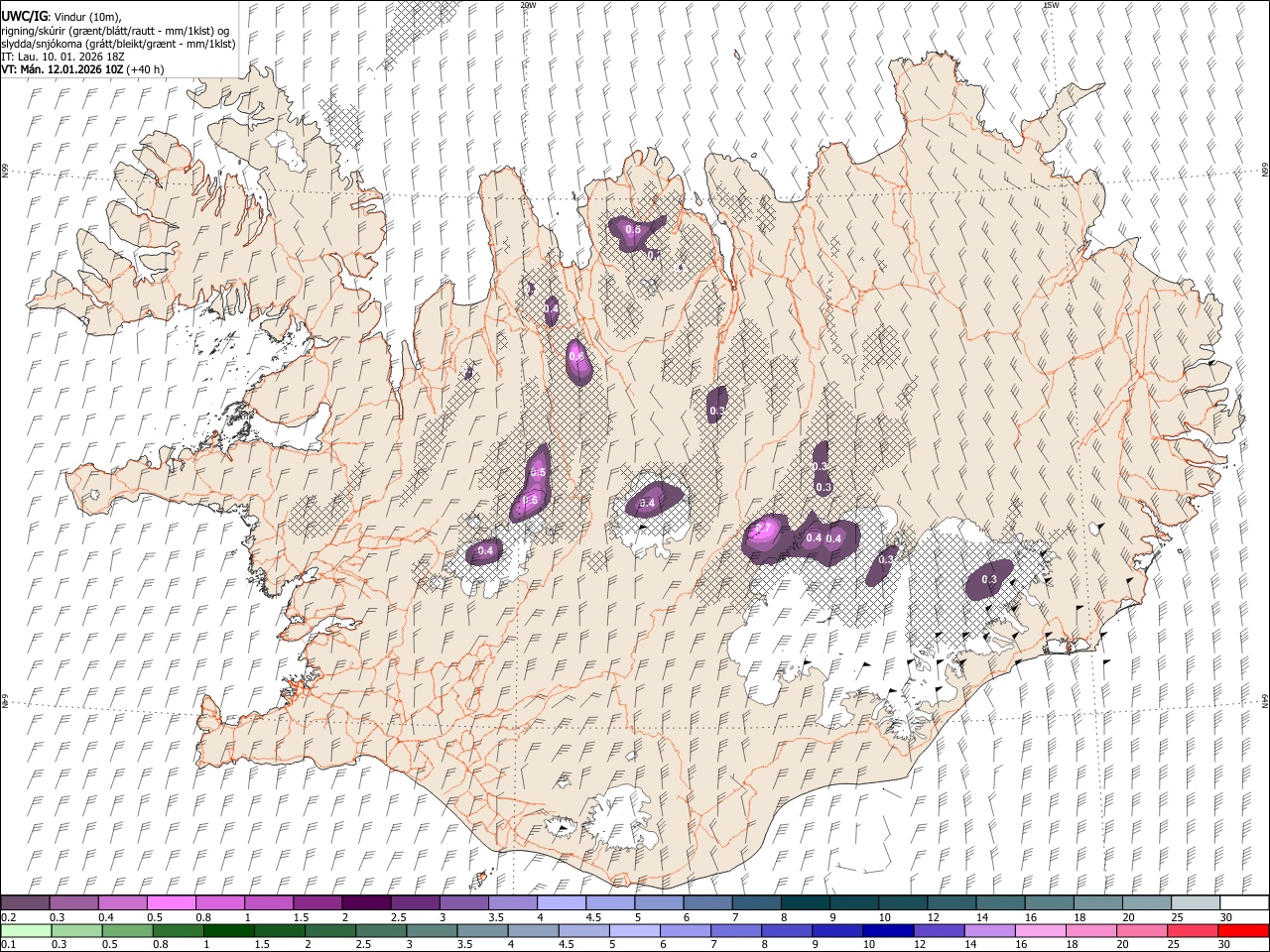1270x952 pixels.
Task: Click the rain legend swatch between 12 and 14
Action: (x=938, y=930)
